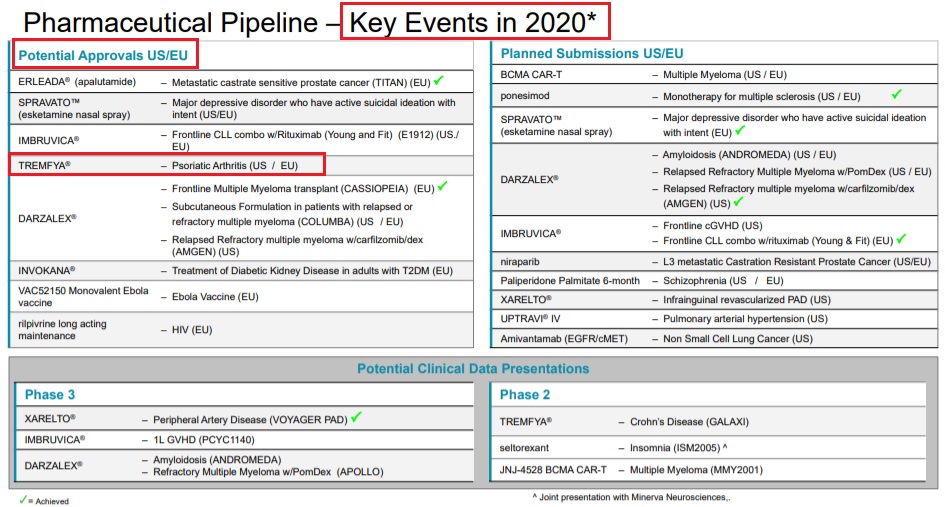Viewport: 945px width, 507px height.
Task: Click the Minerva Neurosciences joint presentation footnote
Action: click(x=630, y=496)
